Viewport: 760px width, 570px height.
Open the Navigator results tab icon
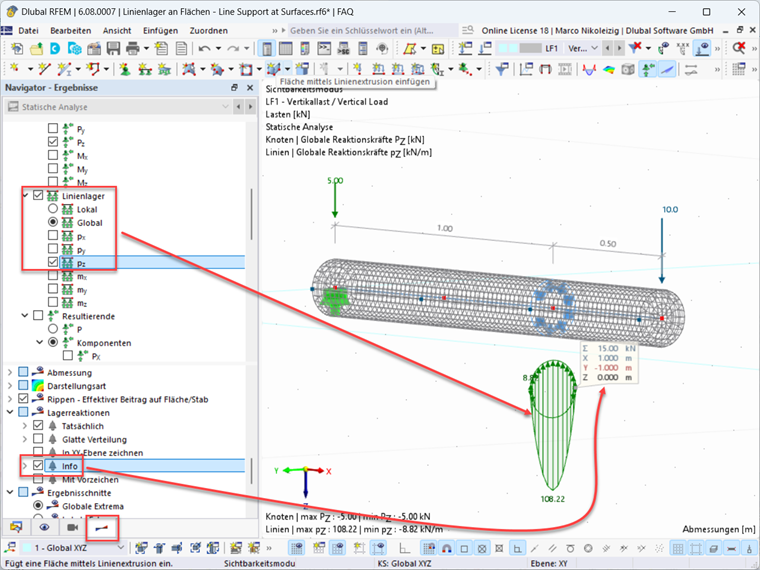[101, 528]
